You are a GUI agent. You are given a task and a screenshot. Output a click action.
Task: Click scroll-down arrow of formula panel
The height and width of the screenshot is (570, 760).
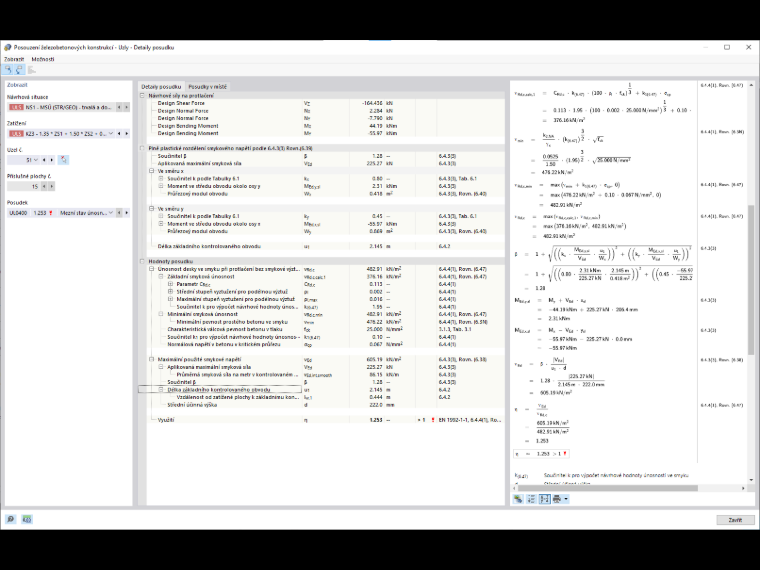tap(751, 480)
